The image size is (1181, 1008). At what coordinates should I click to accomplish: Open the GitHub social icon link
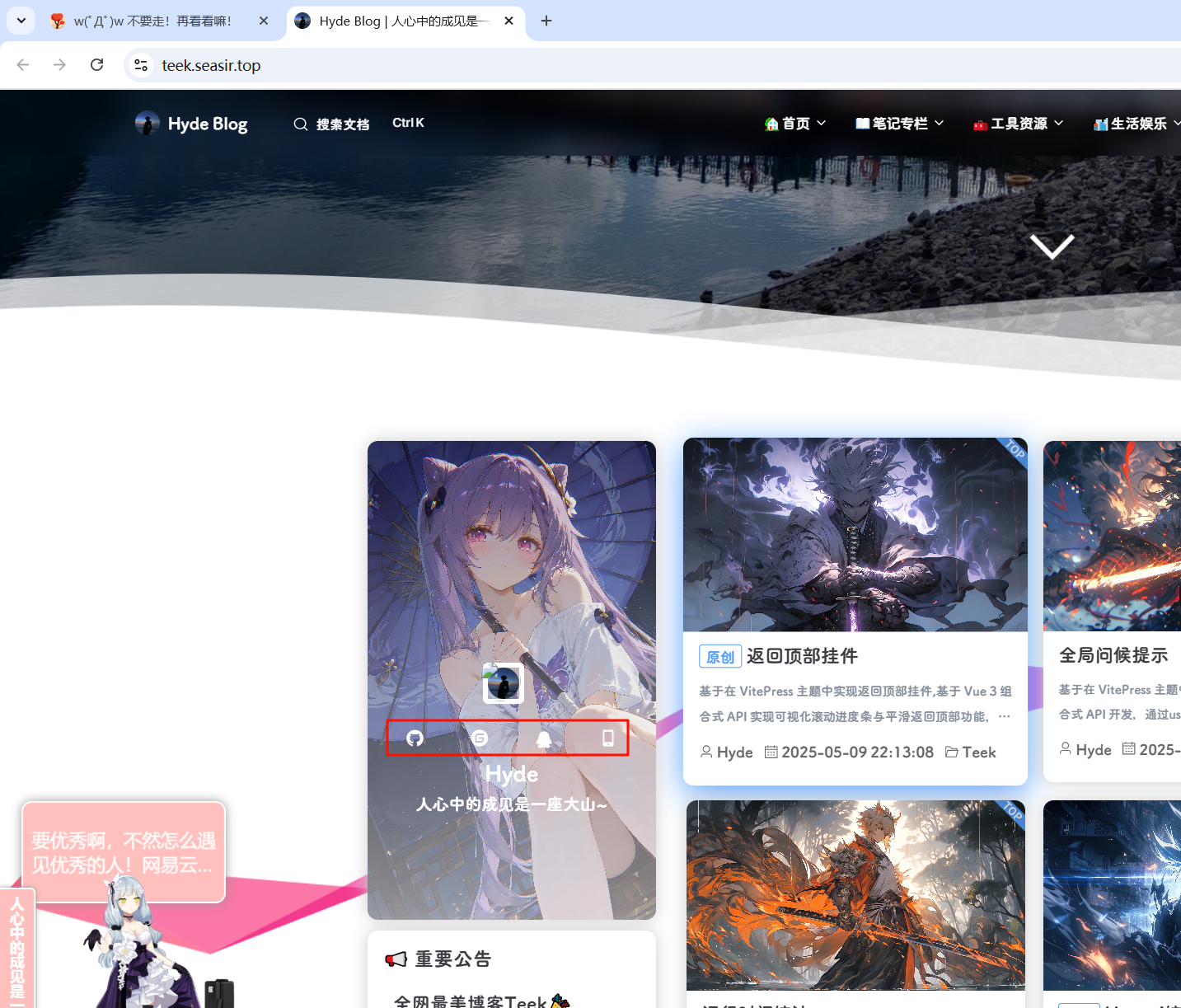tap(415, 738)
